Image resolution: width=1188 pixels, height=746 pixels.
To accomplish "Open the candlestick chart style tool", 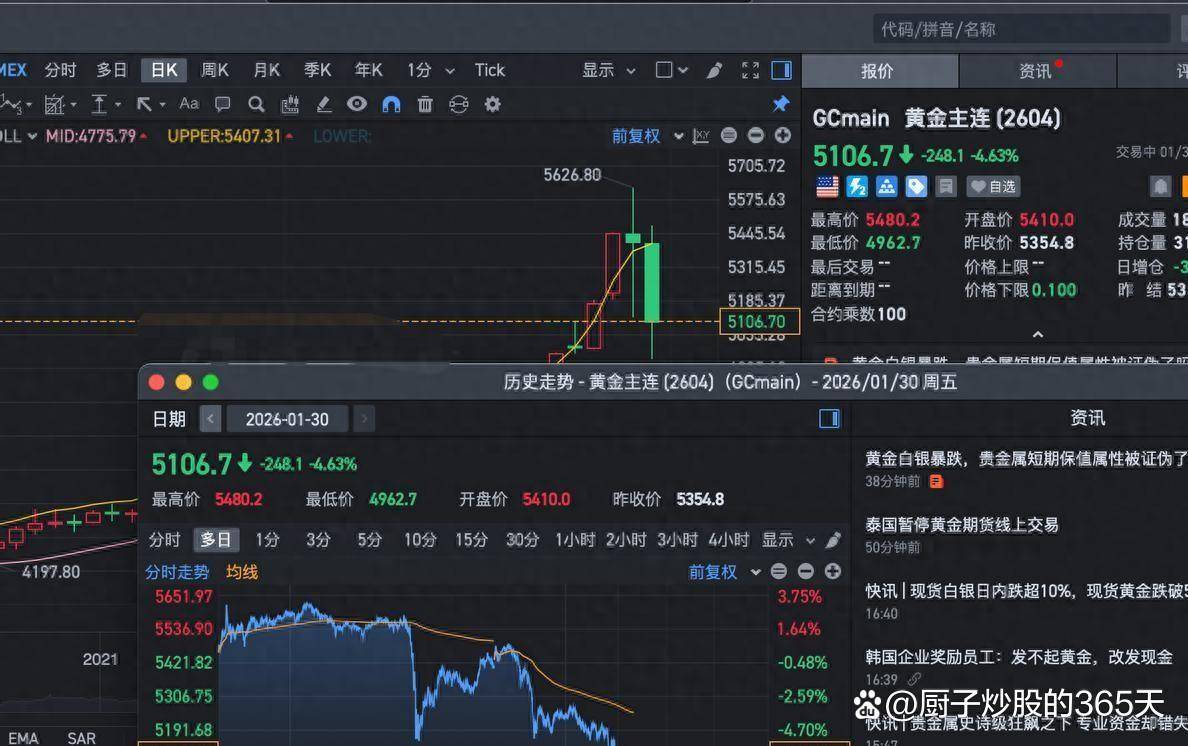I will (289, 105).
